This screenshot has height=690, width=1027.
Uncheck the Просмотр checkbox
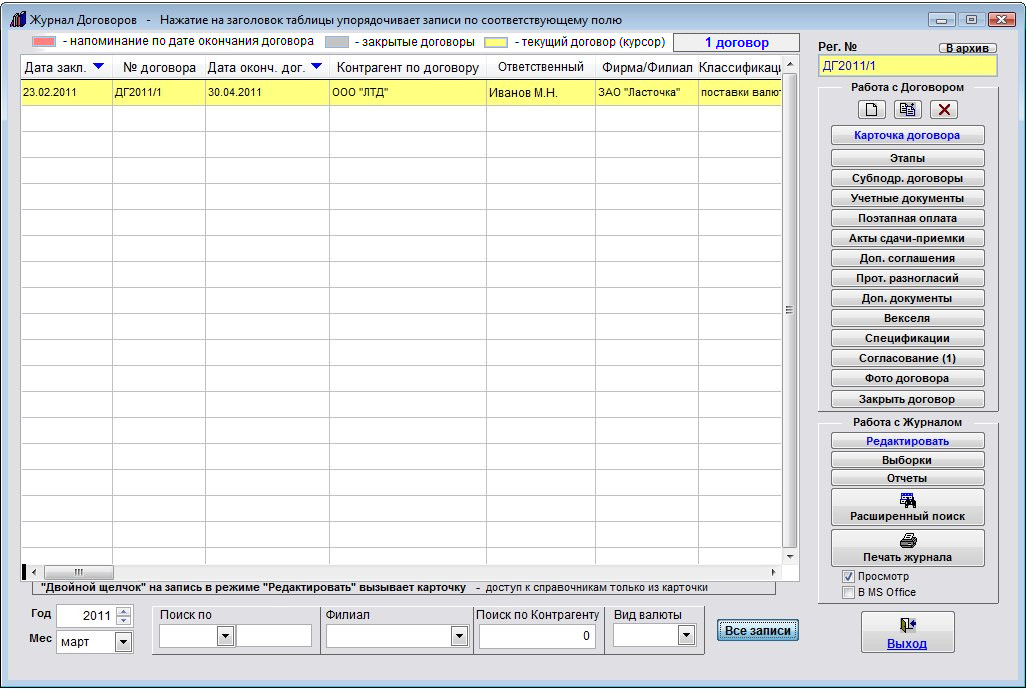[848, 577]
